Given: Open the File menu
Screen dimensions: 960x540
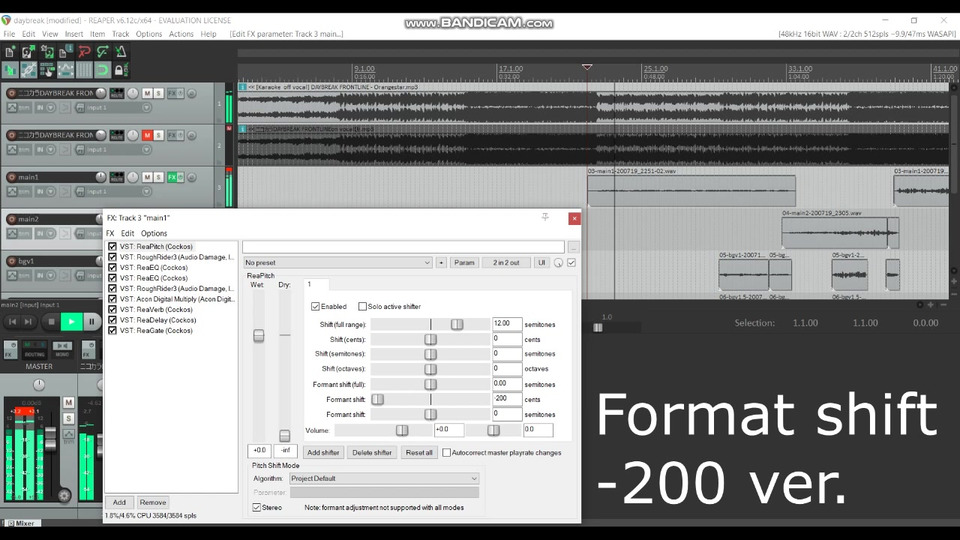Looking at the screenshot, I should coord(9,34).
